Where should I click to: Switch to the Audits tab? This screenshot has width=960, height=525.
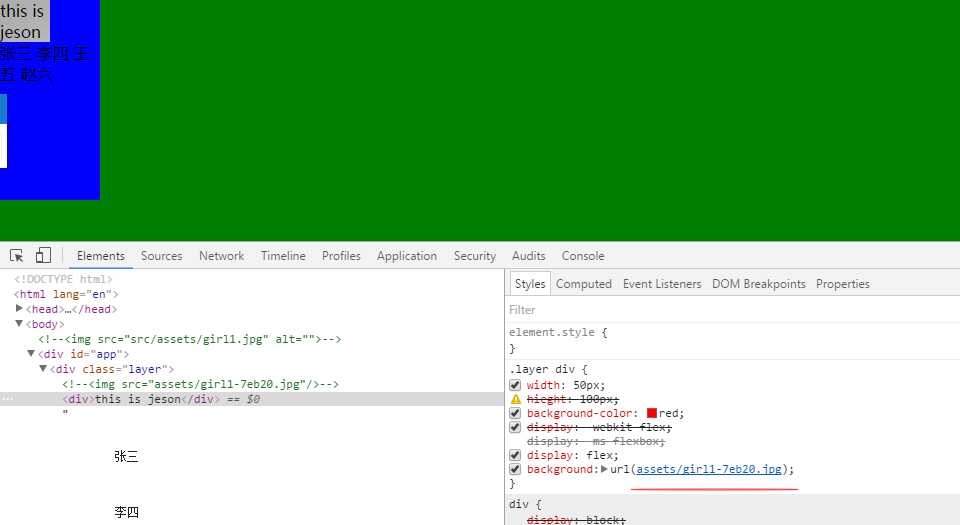528,256
